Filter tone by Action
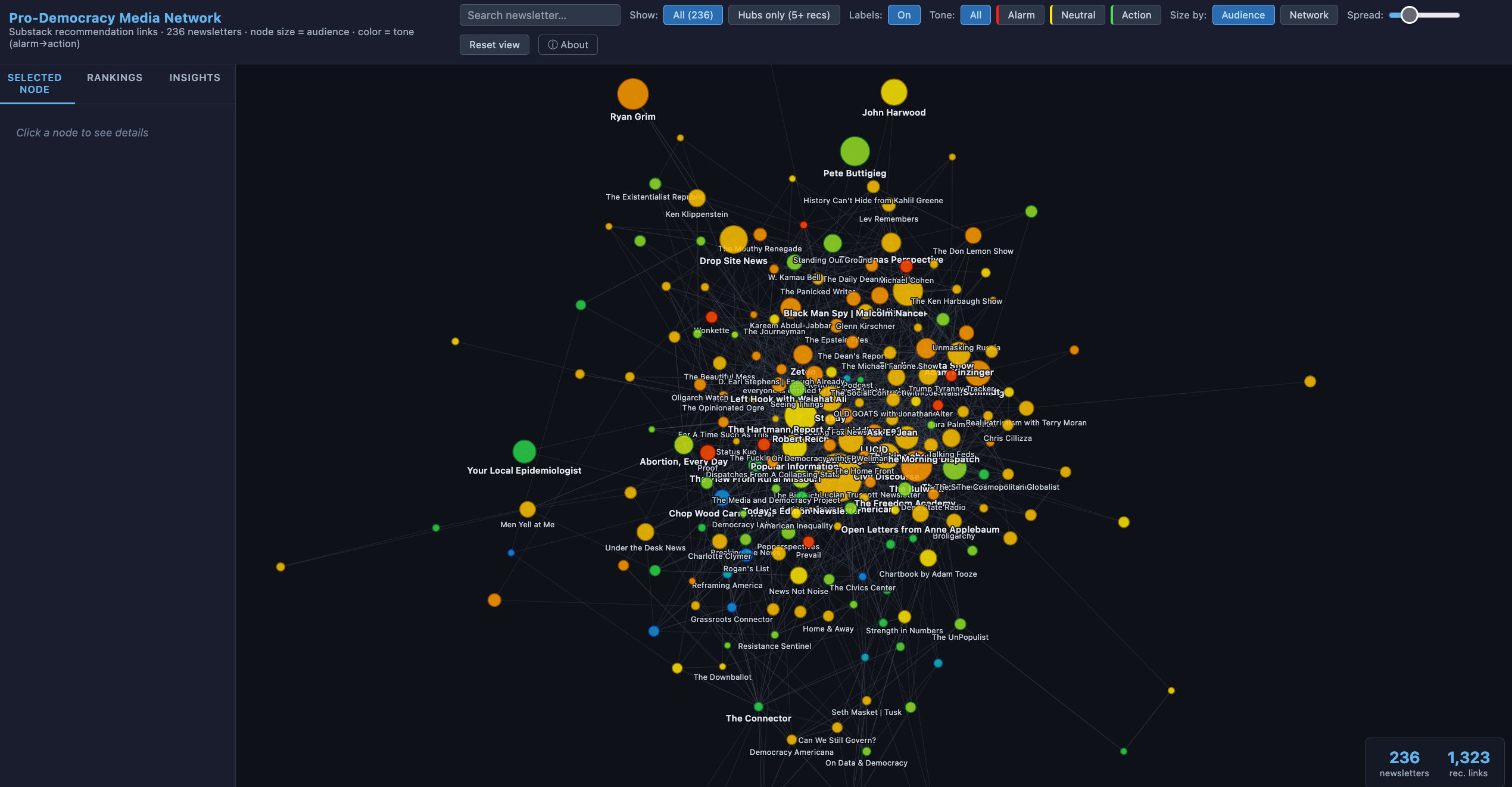The image size is (1512, 787). (1136, 15)
